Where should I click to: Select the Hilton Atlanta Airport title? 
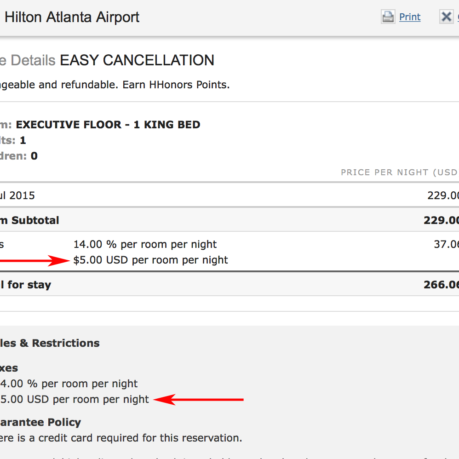click(x=72, y=17)
